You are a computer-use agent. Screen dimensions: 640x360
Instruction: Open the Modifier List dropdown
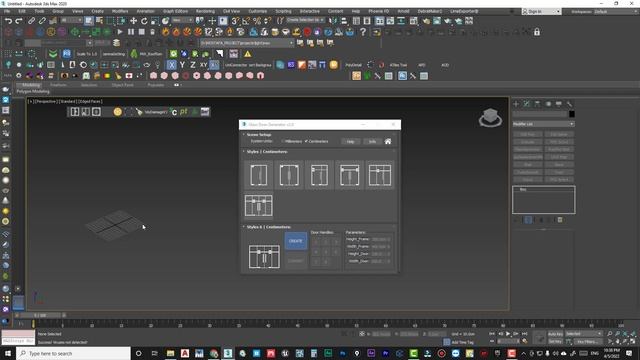point(543,124)
